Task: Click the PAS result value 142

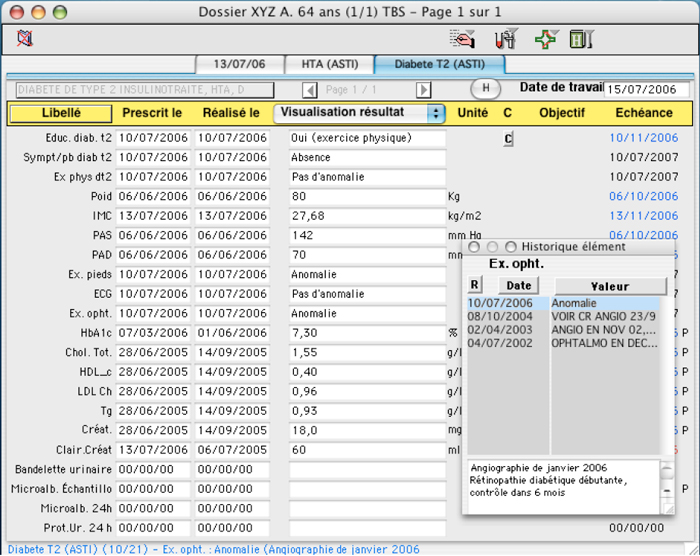Action: (x=367, y=236)
